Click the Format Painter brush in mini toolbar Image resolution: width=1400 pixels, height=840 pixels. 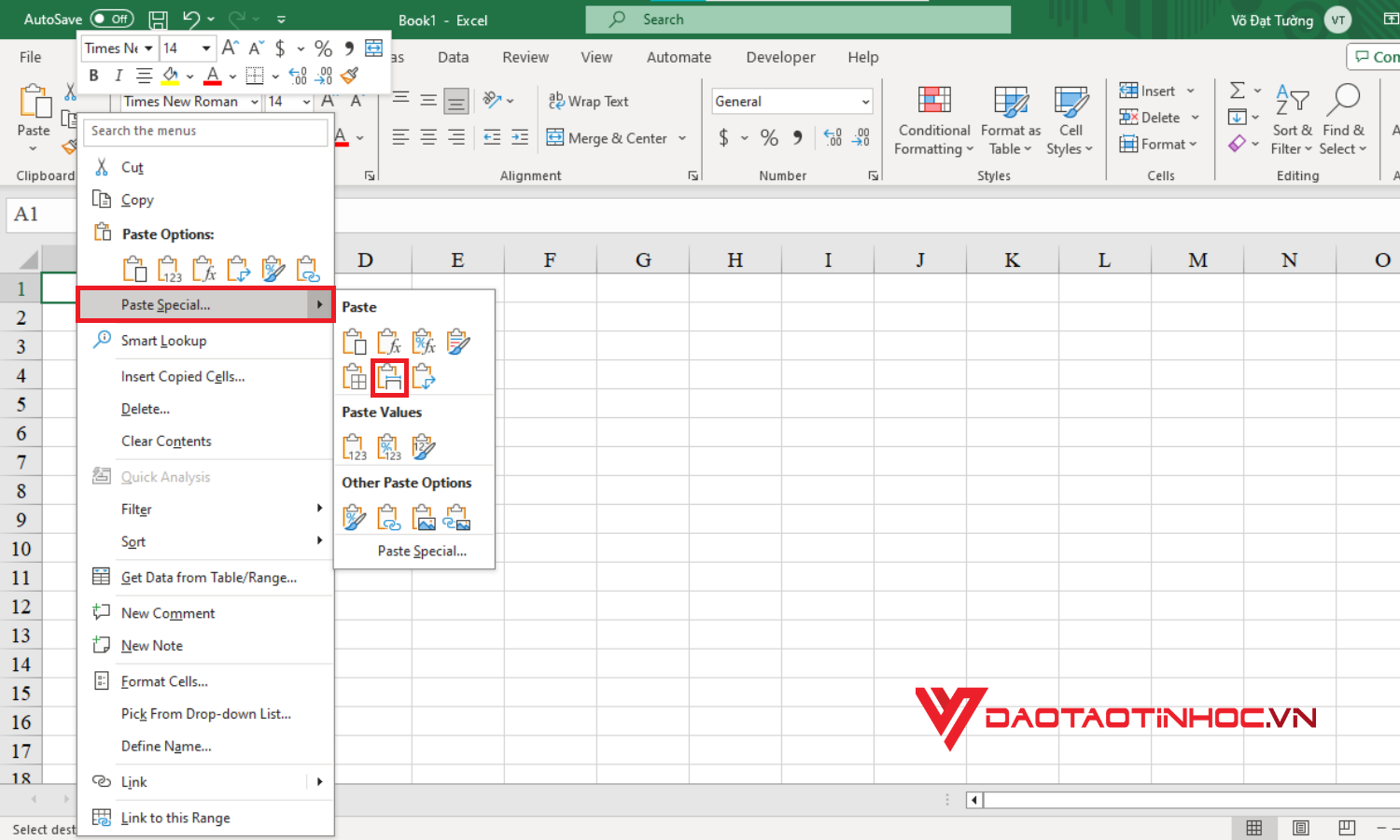tap(349, 76)
